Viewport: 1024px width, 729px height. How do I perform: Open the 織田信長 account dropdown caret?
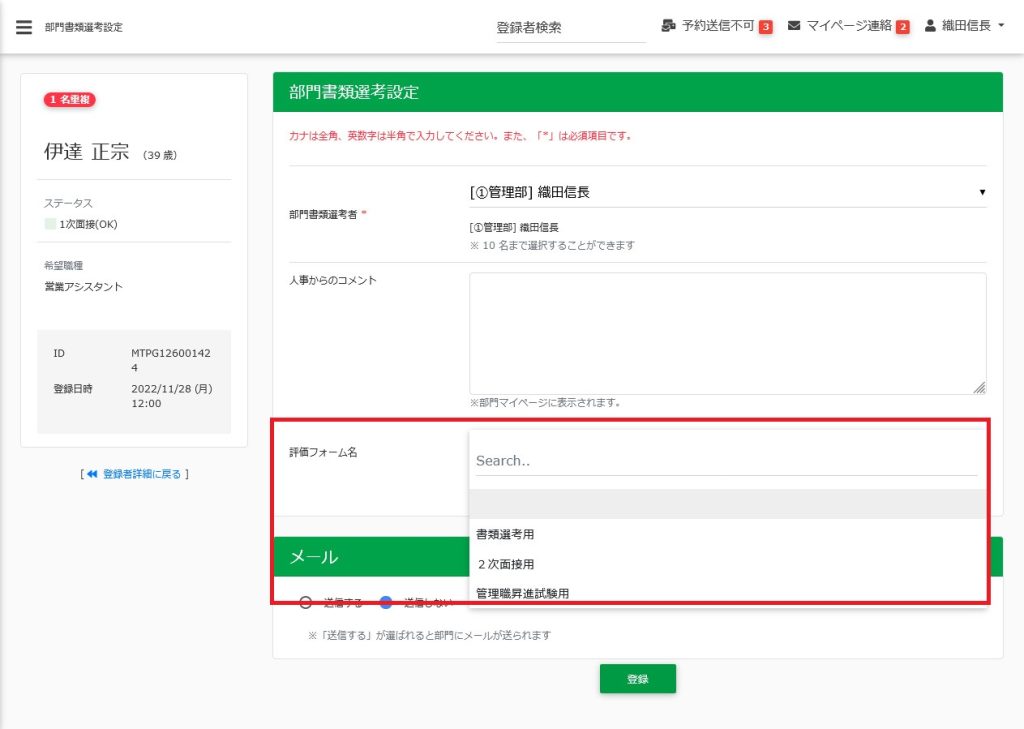click(x=1001, y=26)
